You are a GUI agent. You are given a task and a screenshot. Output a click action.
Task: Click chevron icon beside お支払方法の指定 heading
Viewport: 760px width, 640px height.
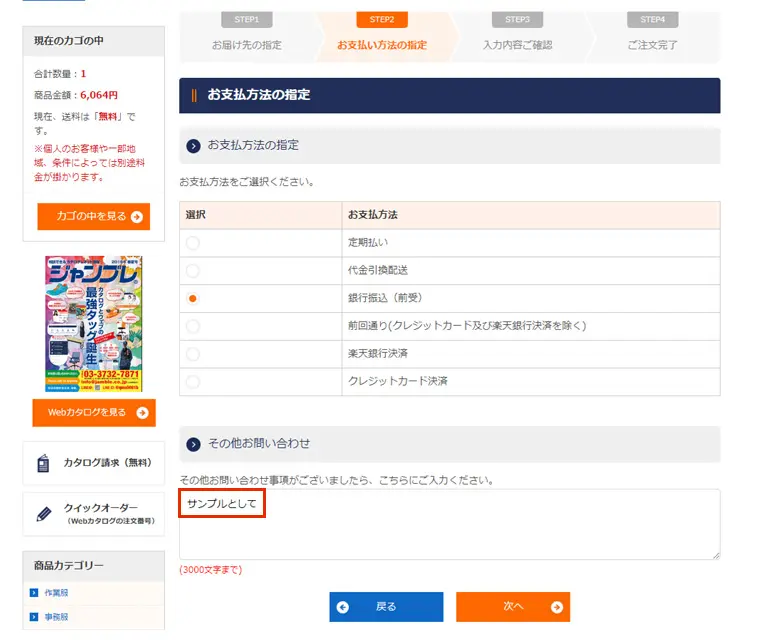[194, 146]
